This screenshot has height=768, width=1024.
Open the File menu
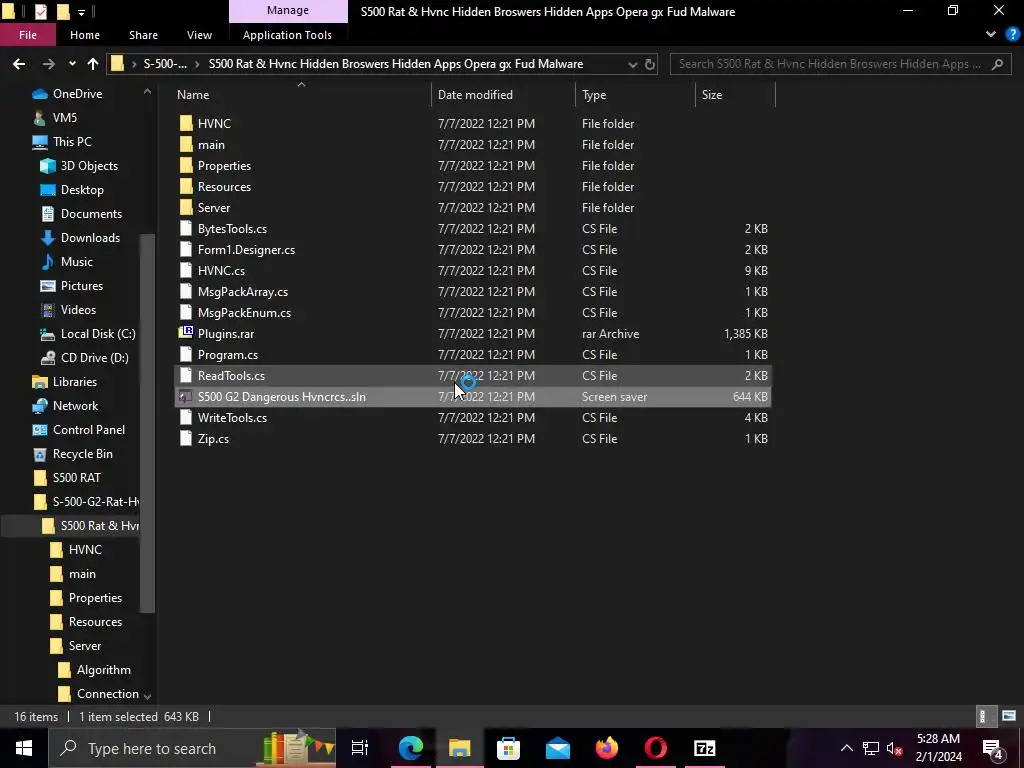28,35
